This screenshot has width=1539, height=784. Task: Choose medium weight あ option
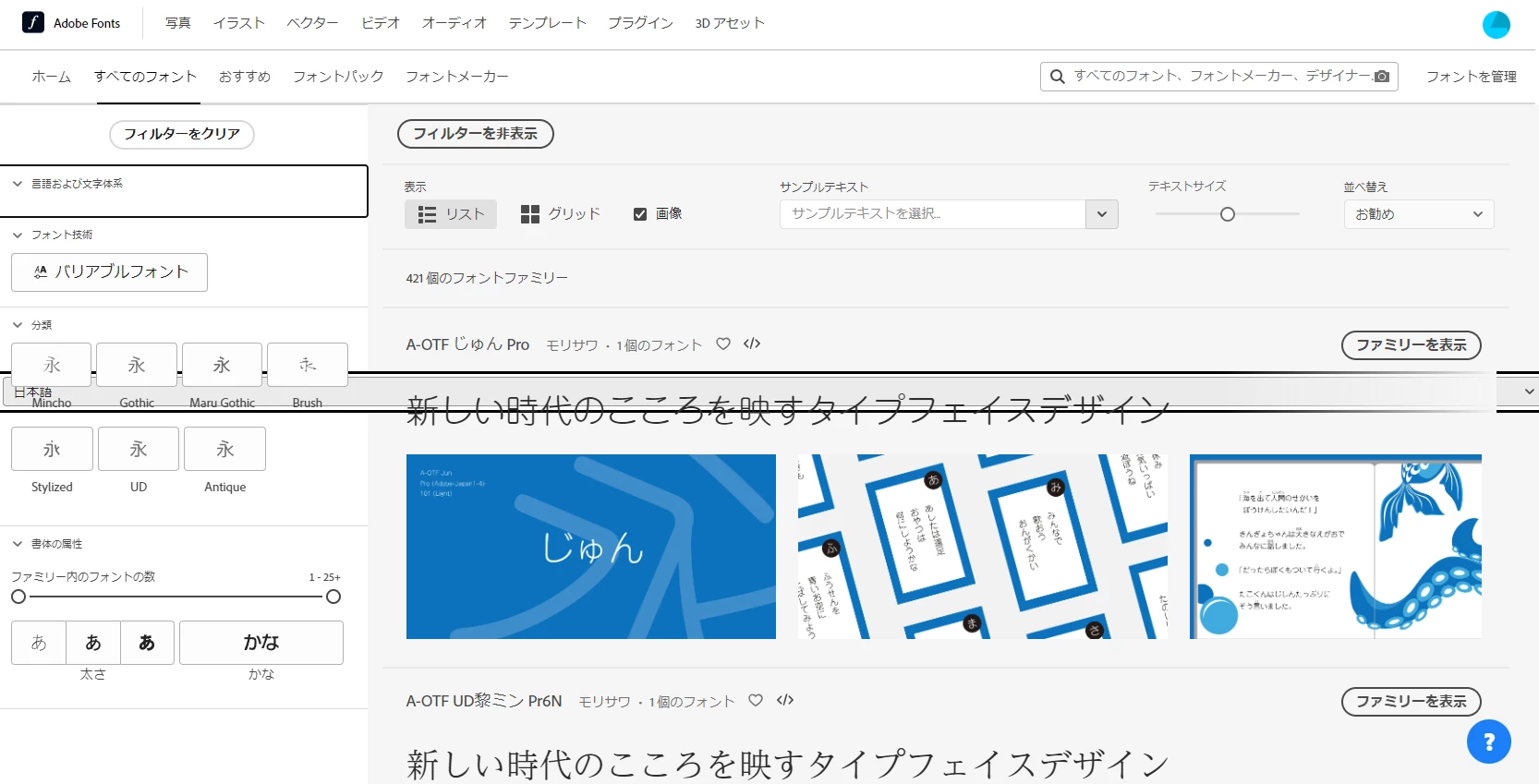(x=93, y=643)
